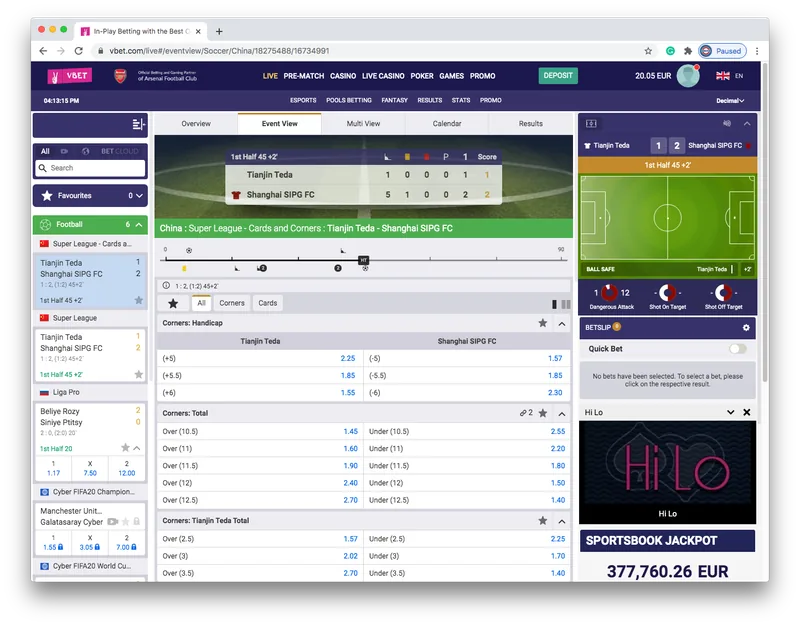Favourite the Corners: Handicap market
Image resolution: width=800 pixels, height=626 pixels.
tap(543, 323)
